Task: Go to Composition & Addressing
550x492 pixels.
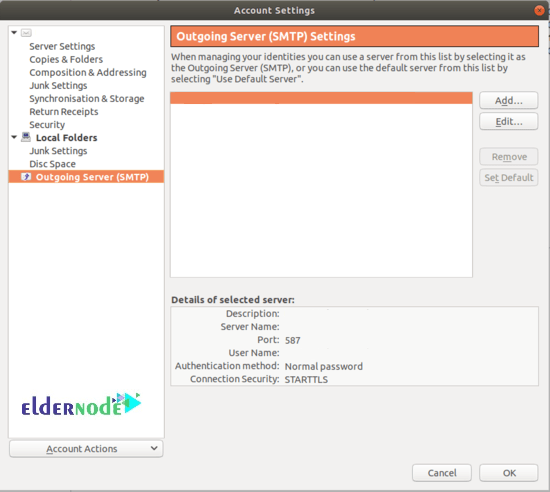Action: pyautogui.click(x=88, y=72)
